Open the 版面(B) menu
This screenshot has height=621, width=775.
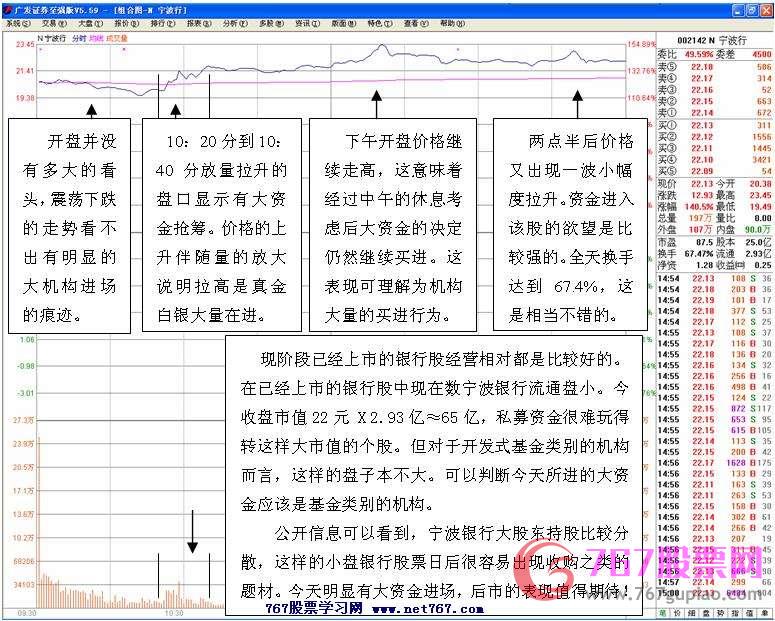point(344,23)
